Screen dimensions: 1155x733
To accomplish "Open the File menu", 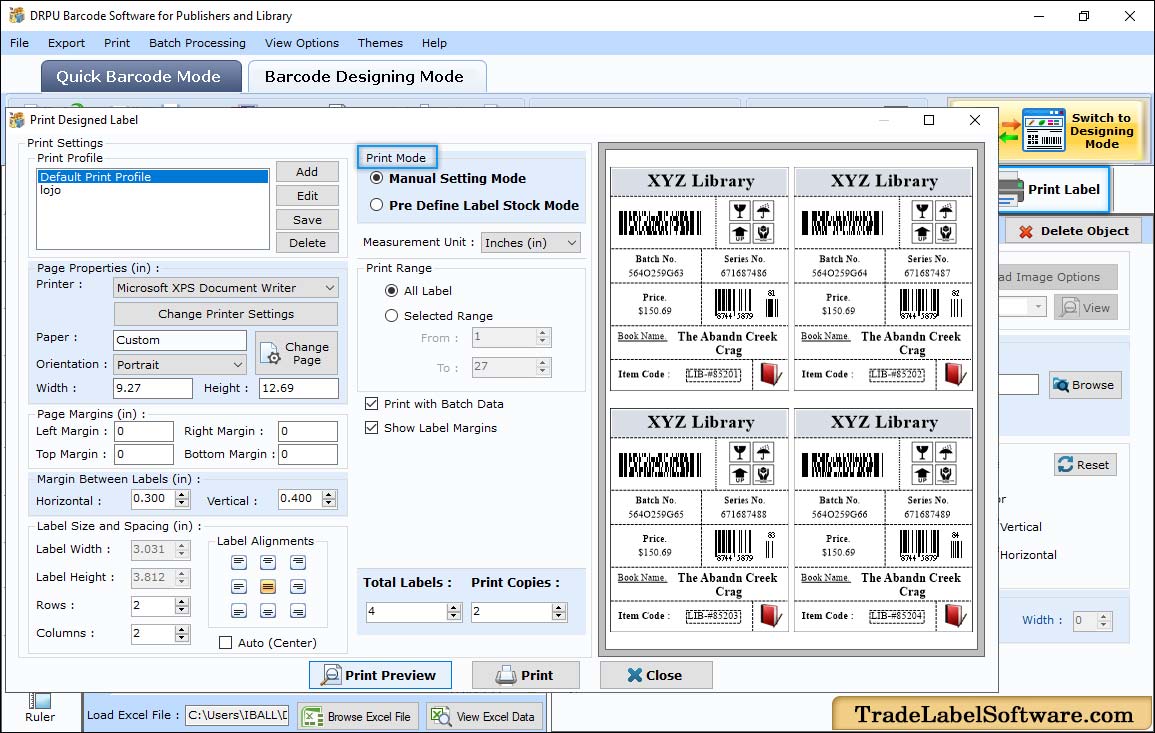I will pyautogui.click(x=20, y=43).
